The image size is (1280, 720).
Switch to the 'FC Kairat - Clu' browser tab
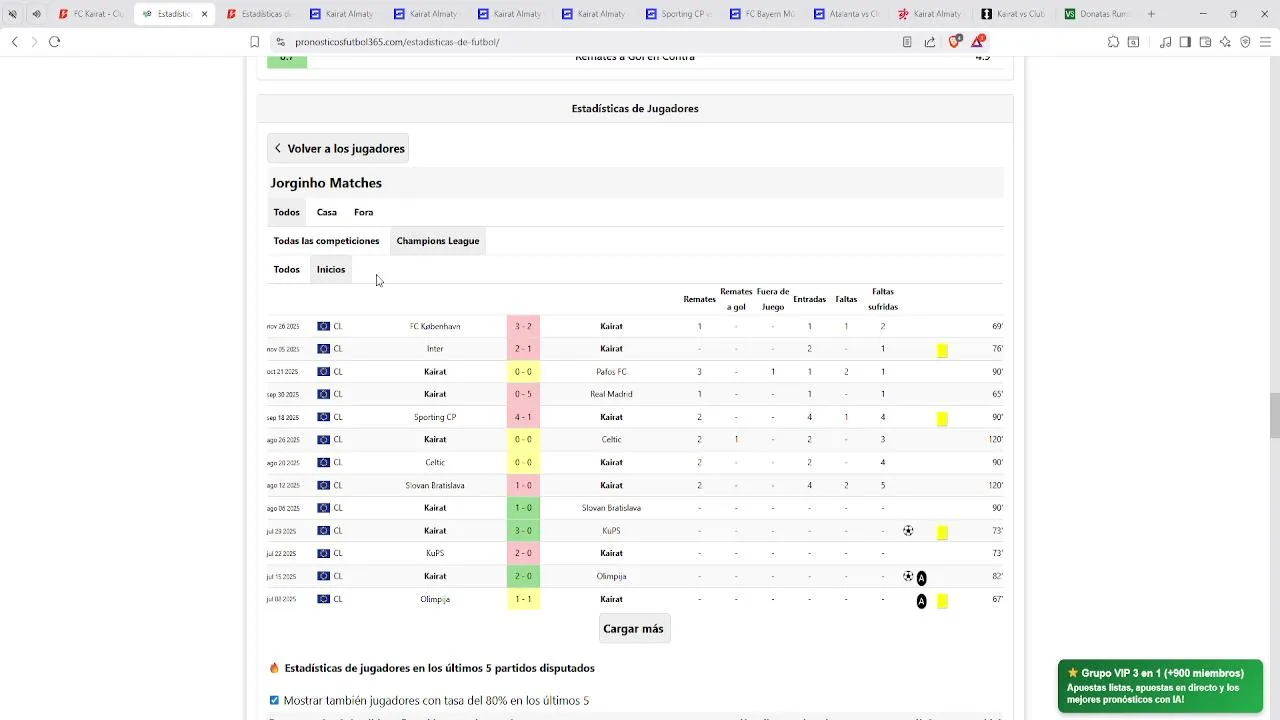pos(90,14)
